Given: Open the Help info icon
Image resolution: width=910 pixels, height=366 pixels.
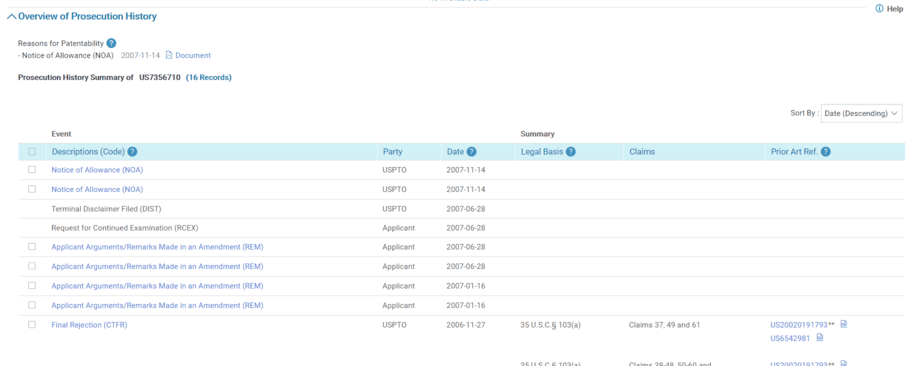Looking at the screenshot, I should [x=879, y=9].
